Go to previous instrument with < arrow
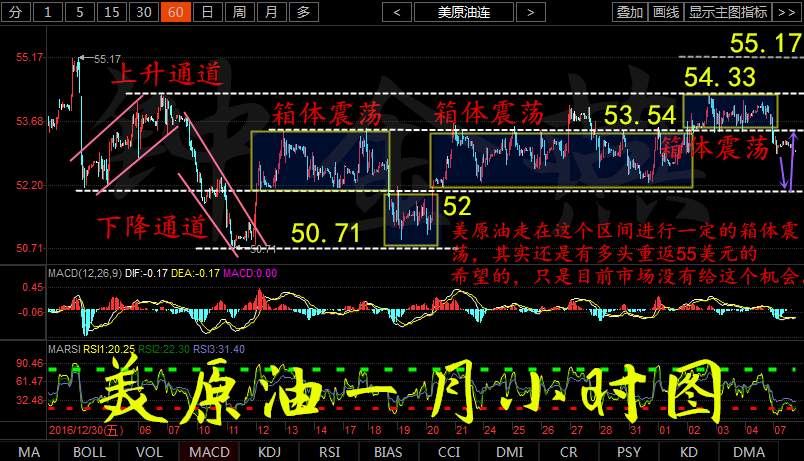The width and height of the screenshot is (804, 461). click(x=397, y=12)
